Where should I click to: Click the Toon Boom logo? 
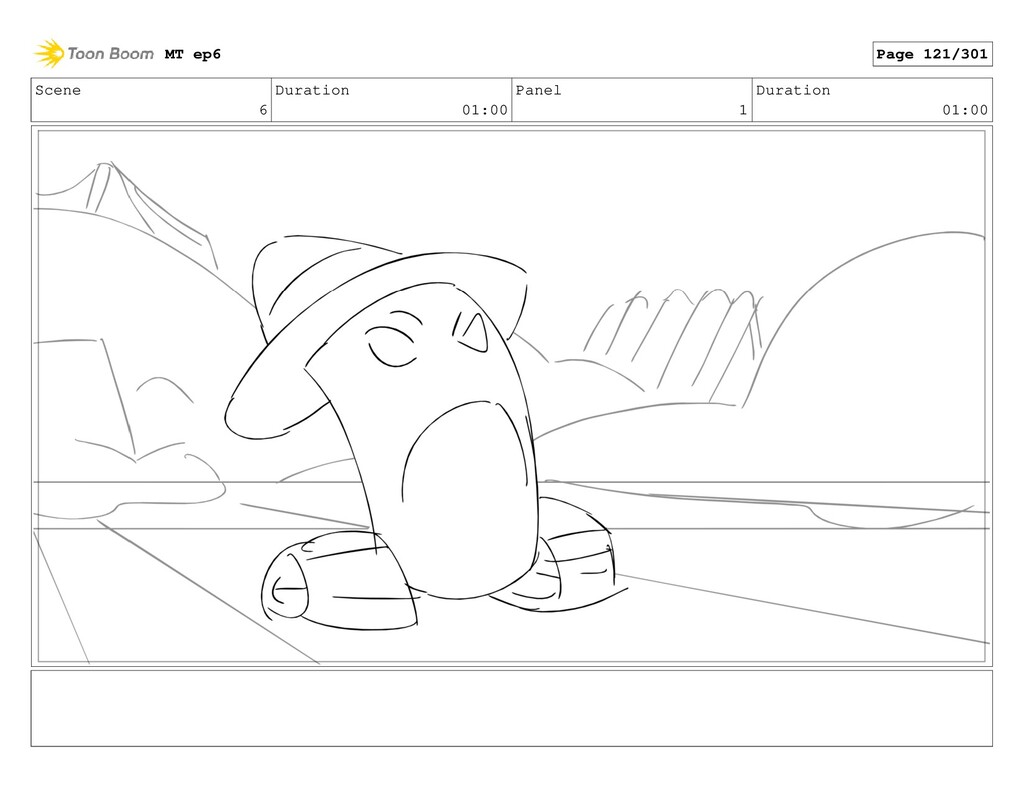[94, 54]
